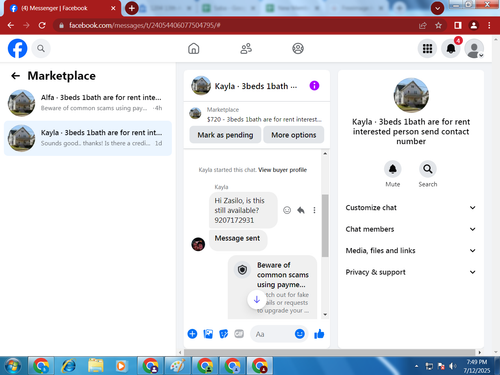Click volume speaker in system tray
Viewport: 500px width, 375px height.
[x=453, y=366]
